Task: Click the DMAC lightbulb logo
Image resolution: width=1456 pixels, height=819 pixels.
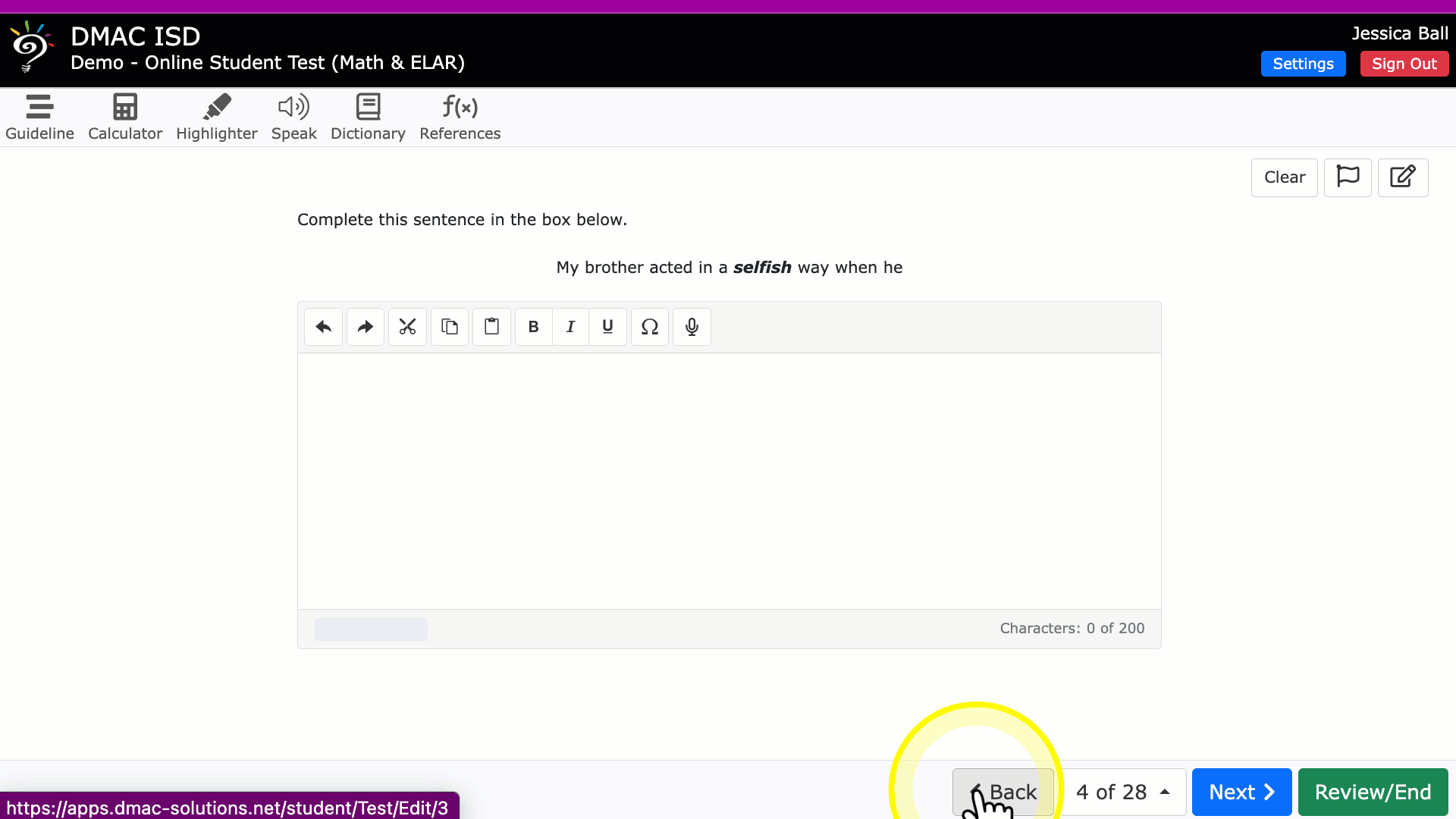Action: pyautogui.click(x=30, y=47)
